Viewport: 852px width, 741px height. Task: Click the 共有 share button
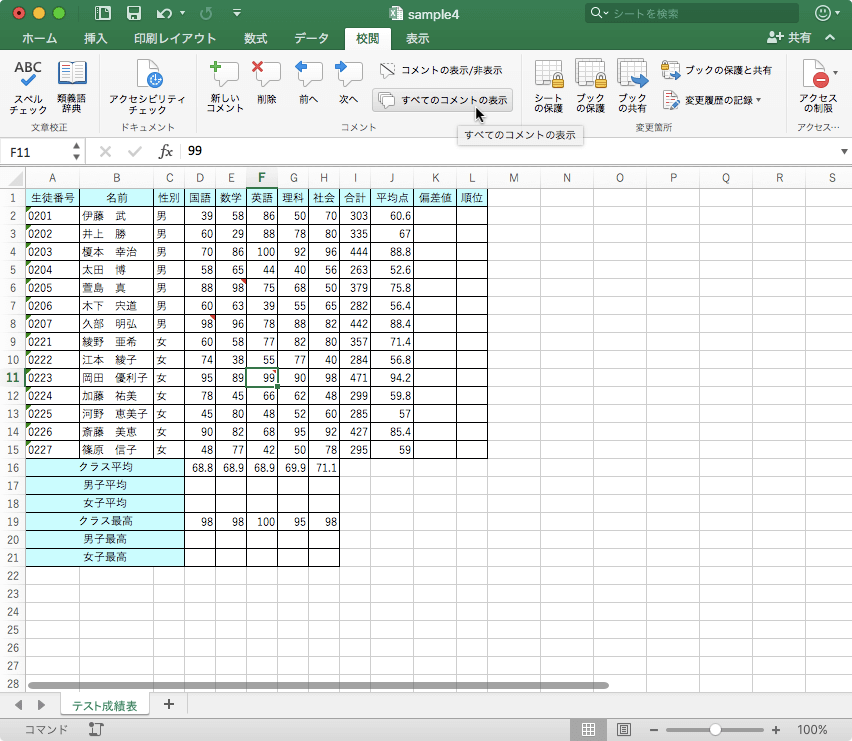point(789,37)
